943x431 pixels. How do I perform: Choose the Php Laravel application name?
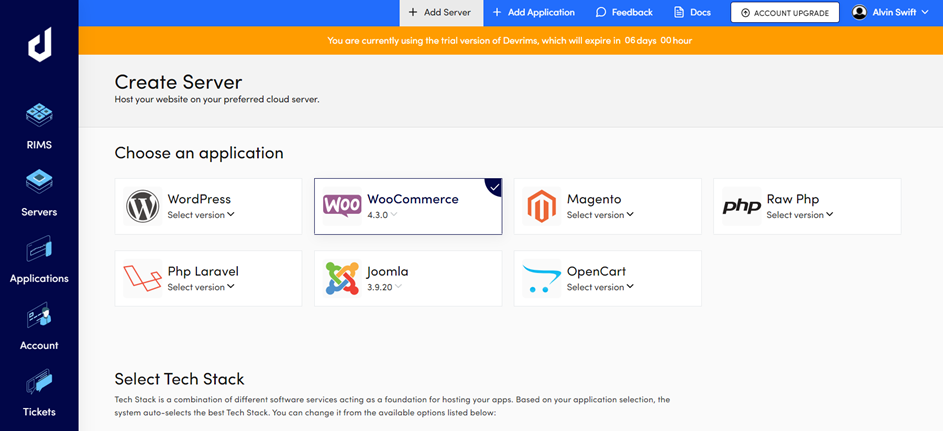click(203, 271)
